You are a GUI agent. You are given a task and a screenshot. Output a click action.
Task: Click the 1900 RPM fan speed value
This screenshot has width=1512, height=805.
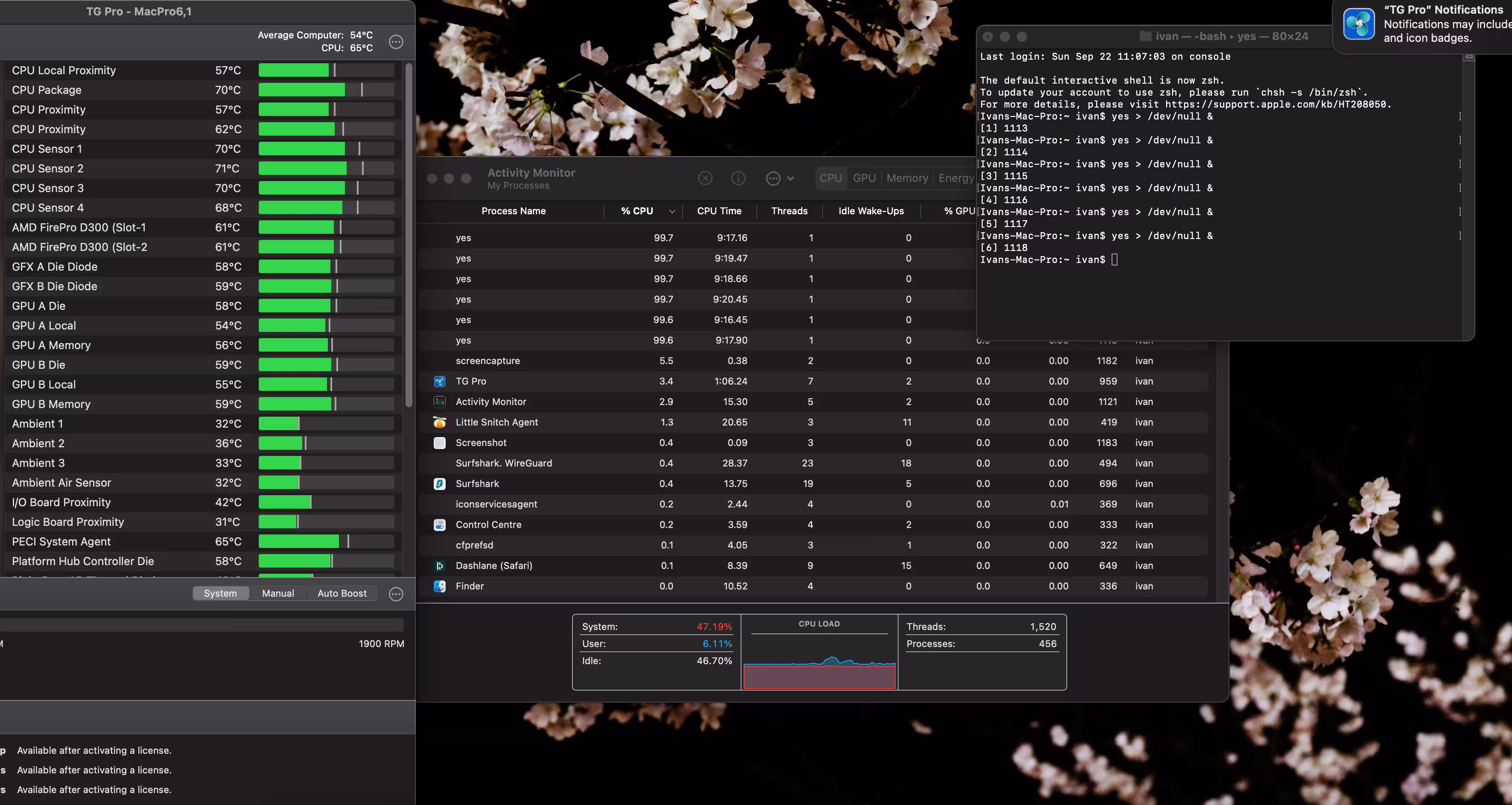point(382,644)
